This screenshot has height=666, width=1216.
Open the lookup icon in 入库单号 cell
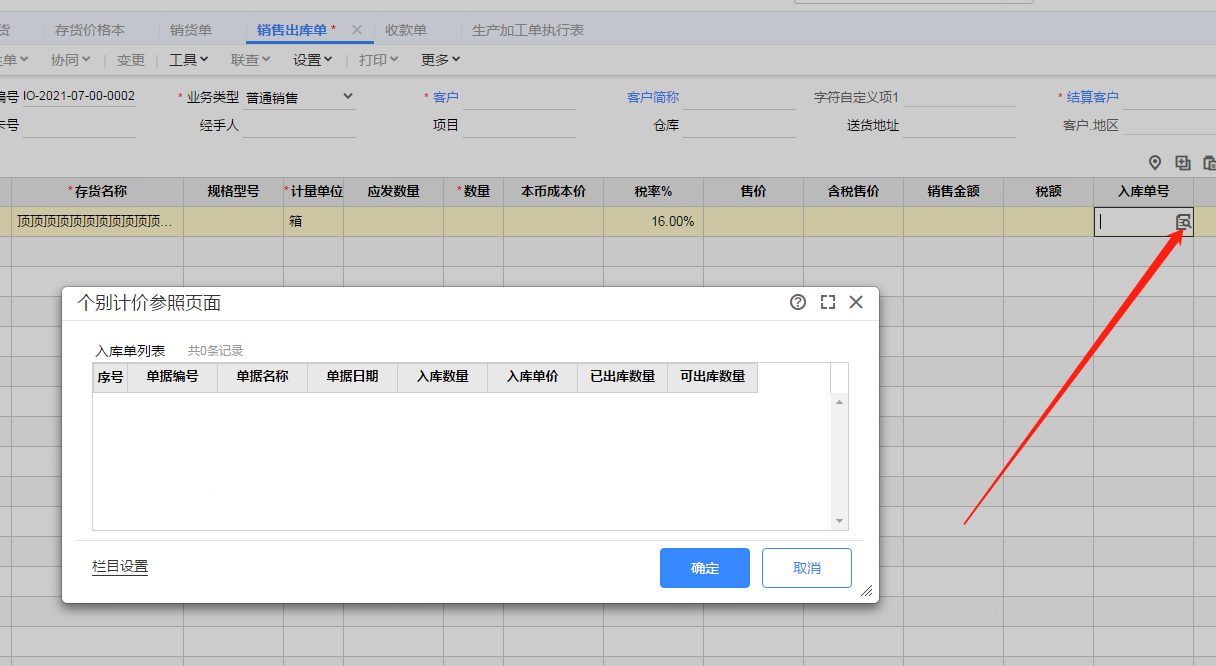coord(1183,222)
